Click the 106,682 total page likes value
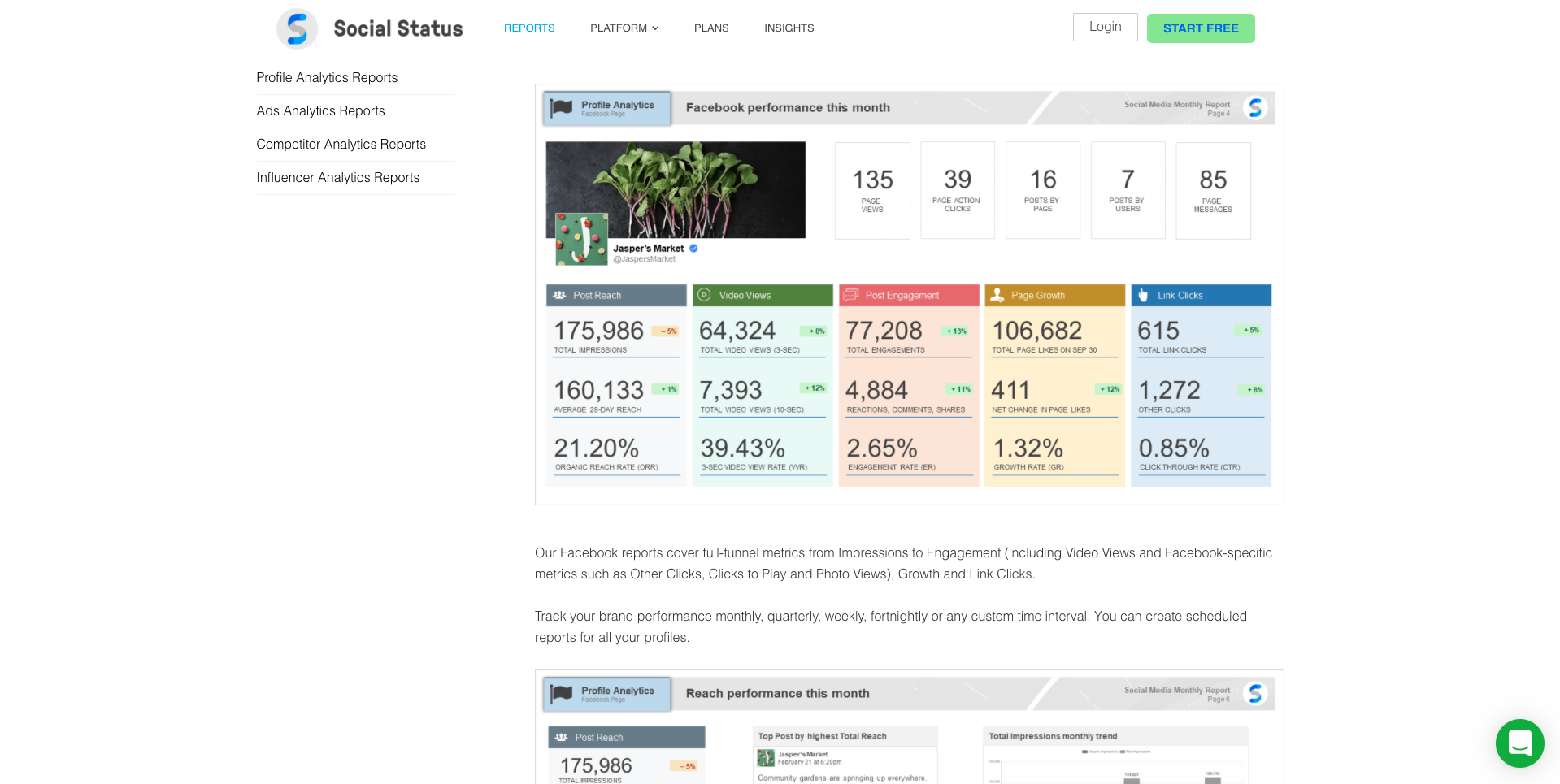Image resolution: width=1560 pixels, height=784 pixels. click(x=1037, y=331)
